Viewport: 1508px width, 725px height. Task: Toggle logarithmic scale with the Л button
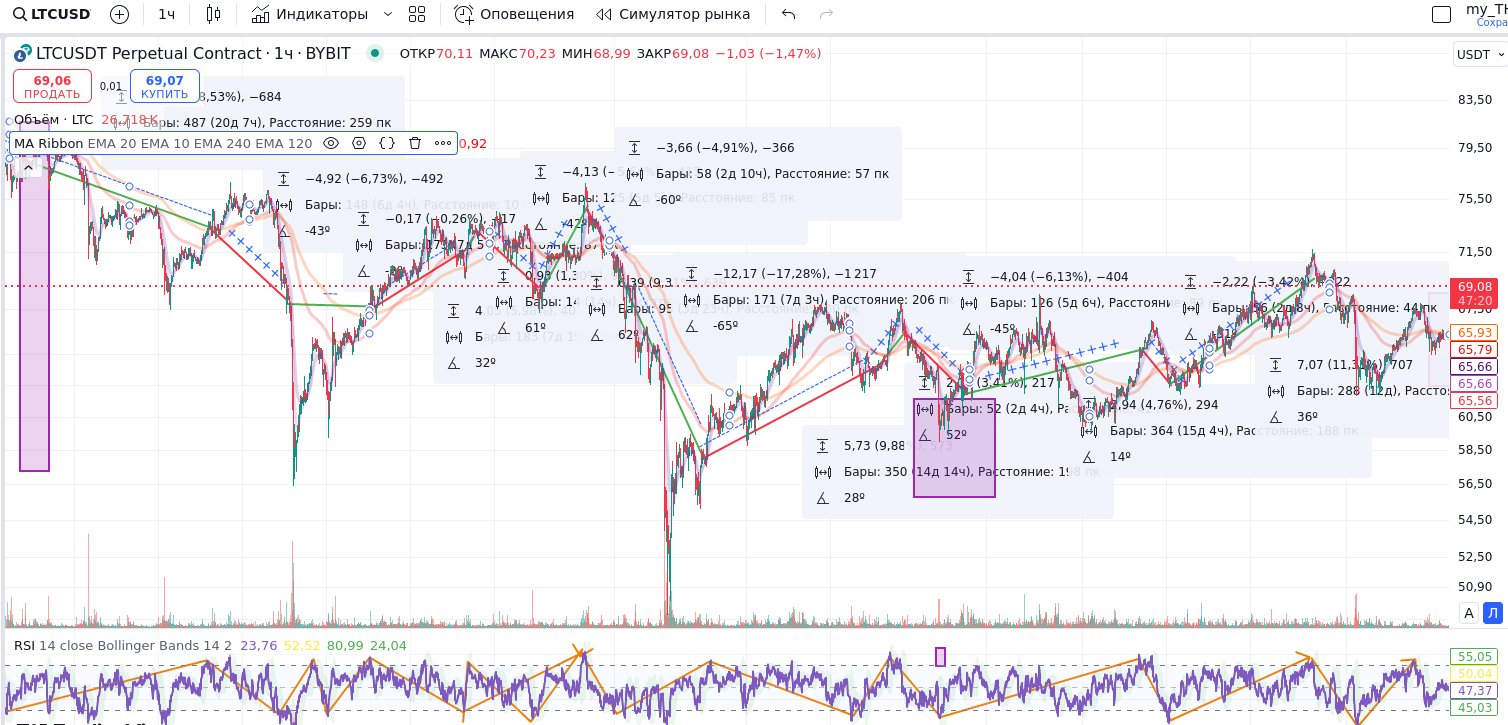[x=1493, y=613]
